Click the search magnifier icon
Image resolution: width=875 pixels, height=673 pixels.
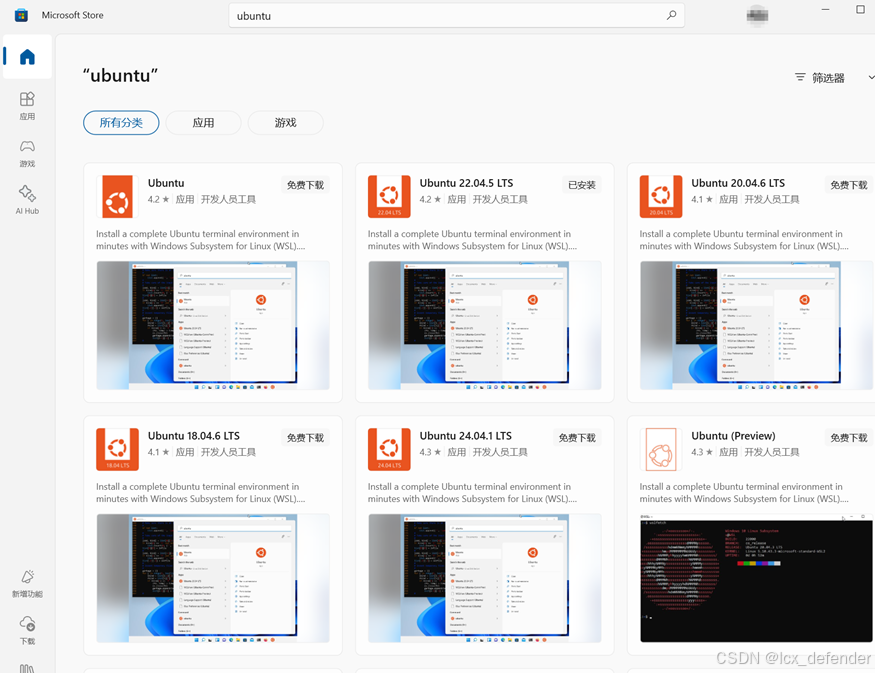[x=671, y=16]
